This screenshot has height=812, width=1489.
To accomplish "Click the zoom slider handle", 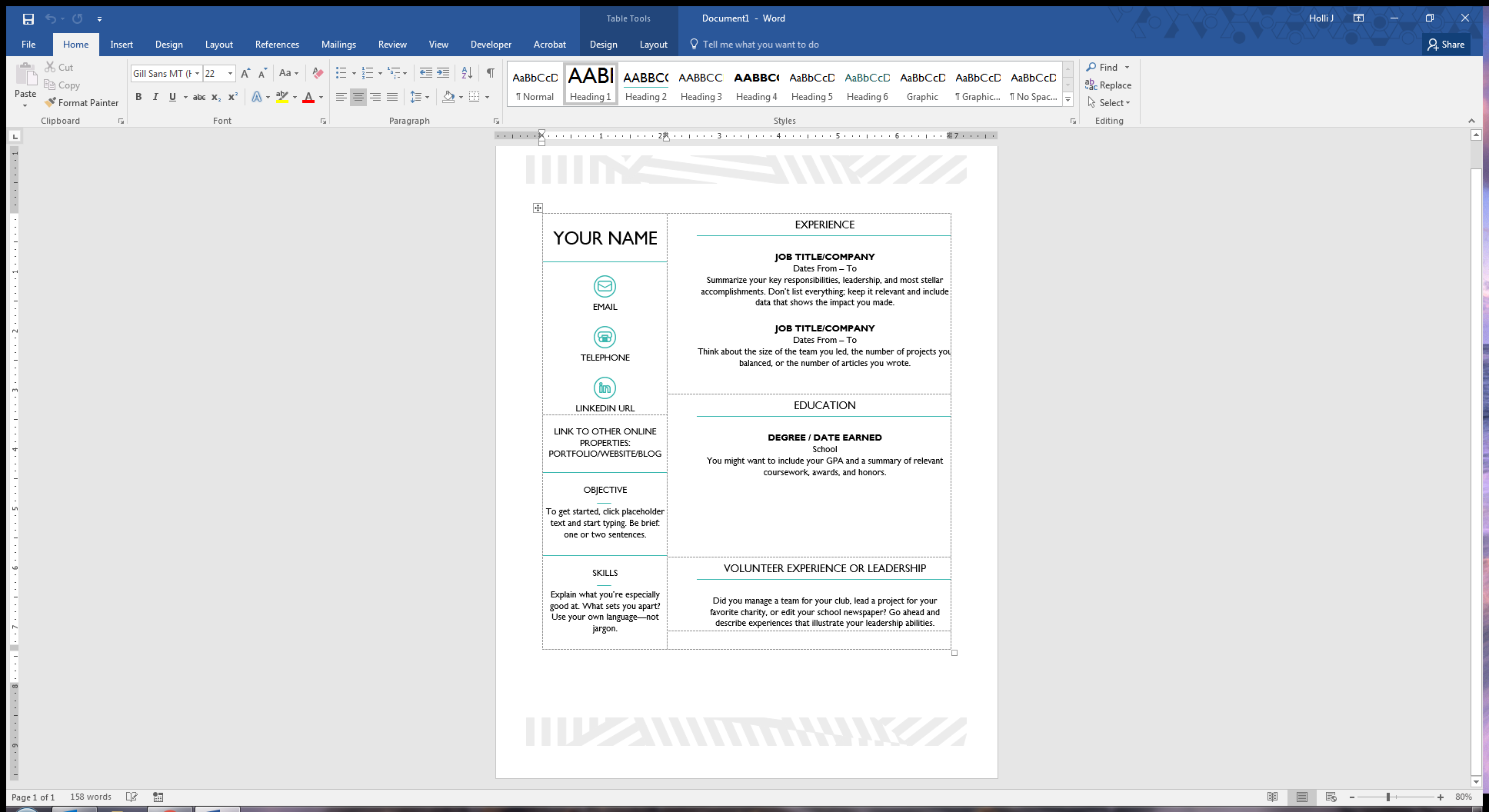I will point(1388,797).
